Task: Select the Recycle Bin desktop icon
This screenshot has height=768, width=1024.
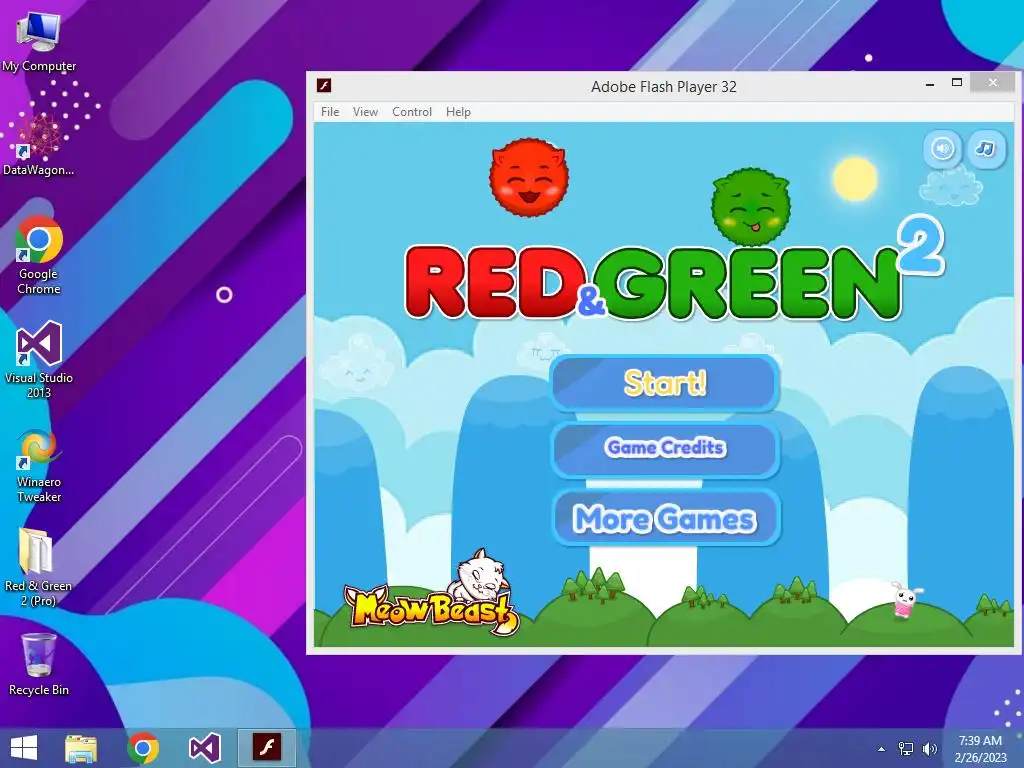Action: (x=39, y=664)
